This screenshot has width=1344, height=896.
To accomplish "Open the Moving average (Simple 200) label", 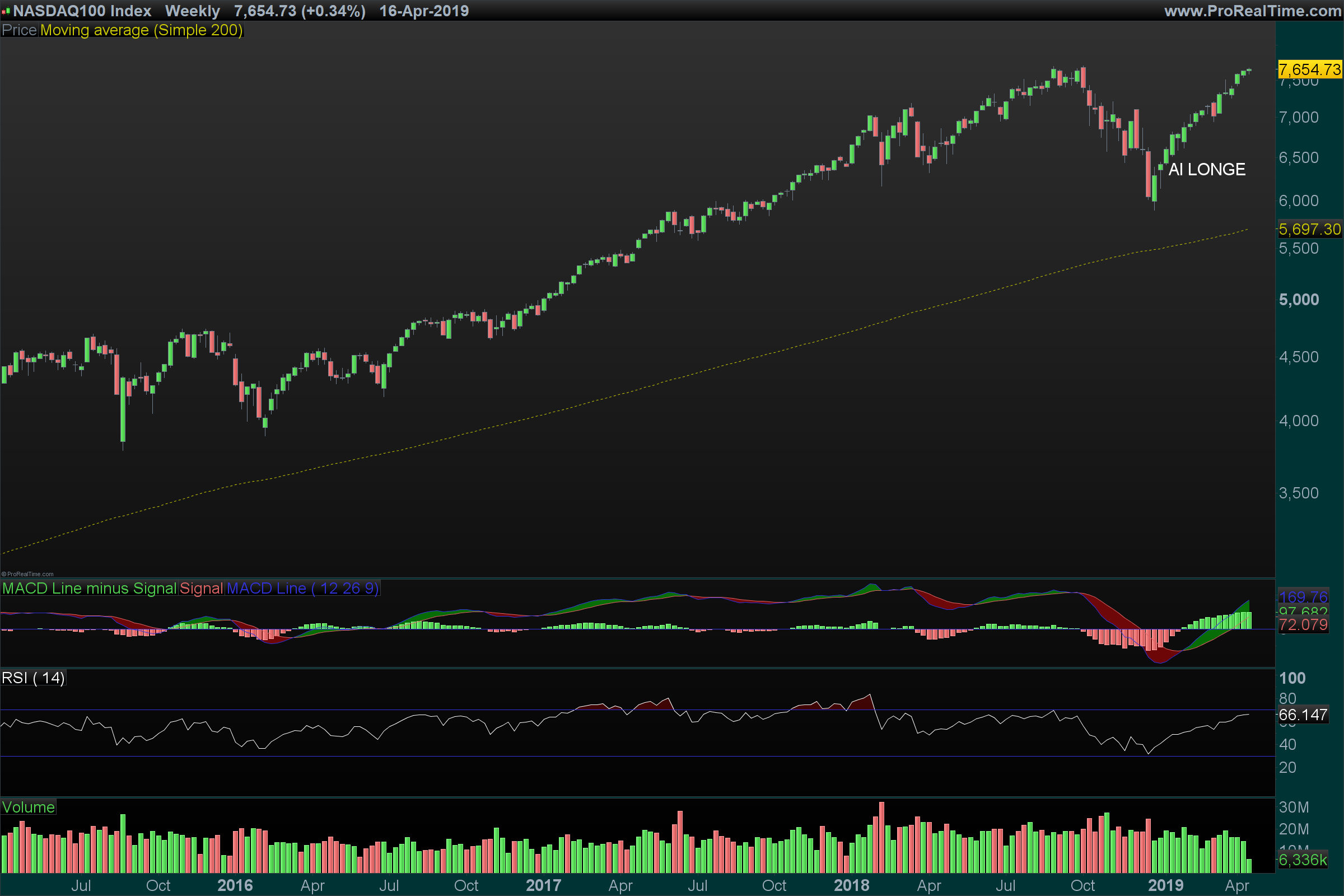I will (x=141, y=30).
